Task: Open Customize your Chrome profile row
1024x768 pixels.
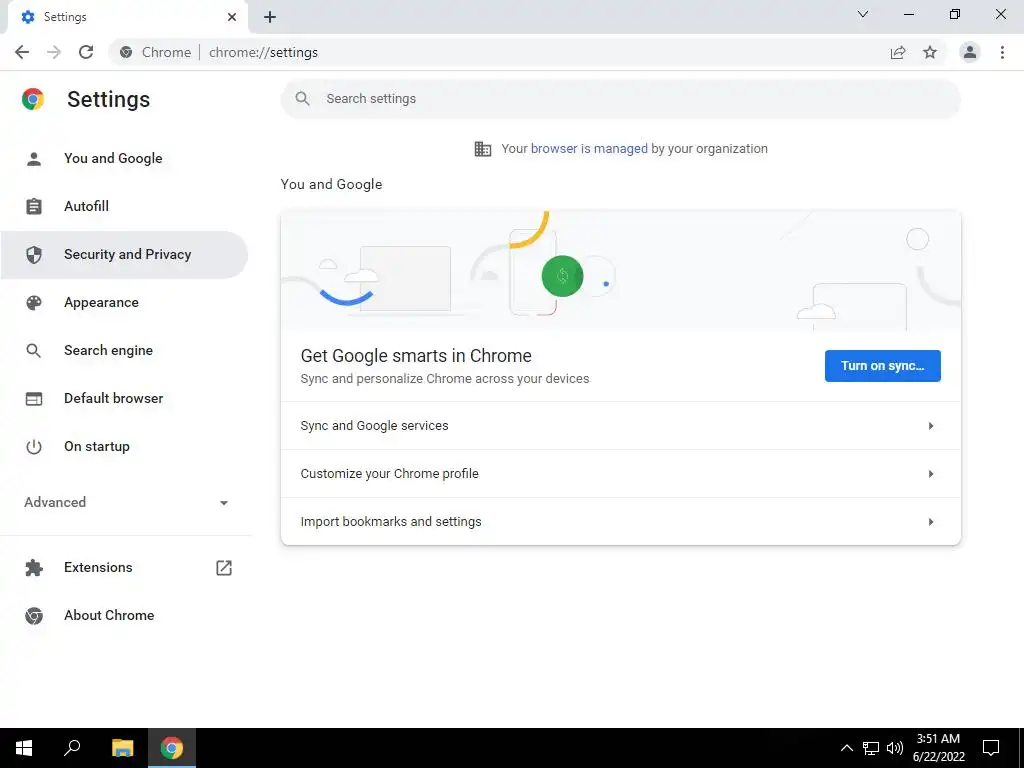Action: pyautogui.click(x=620, y=473)
